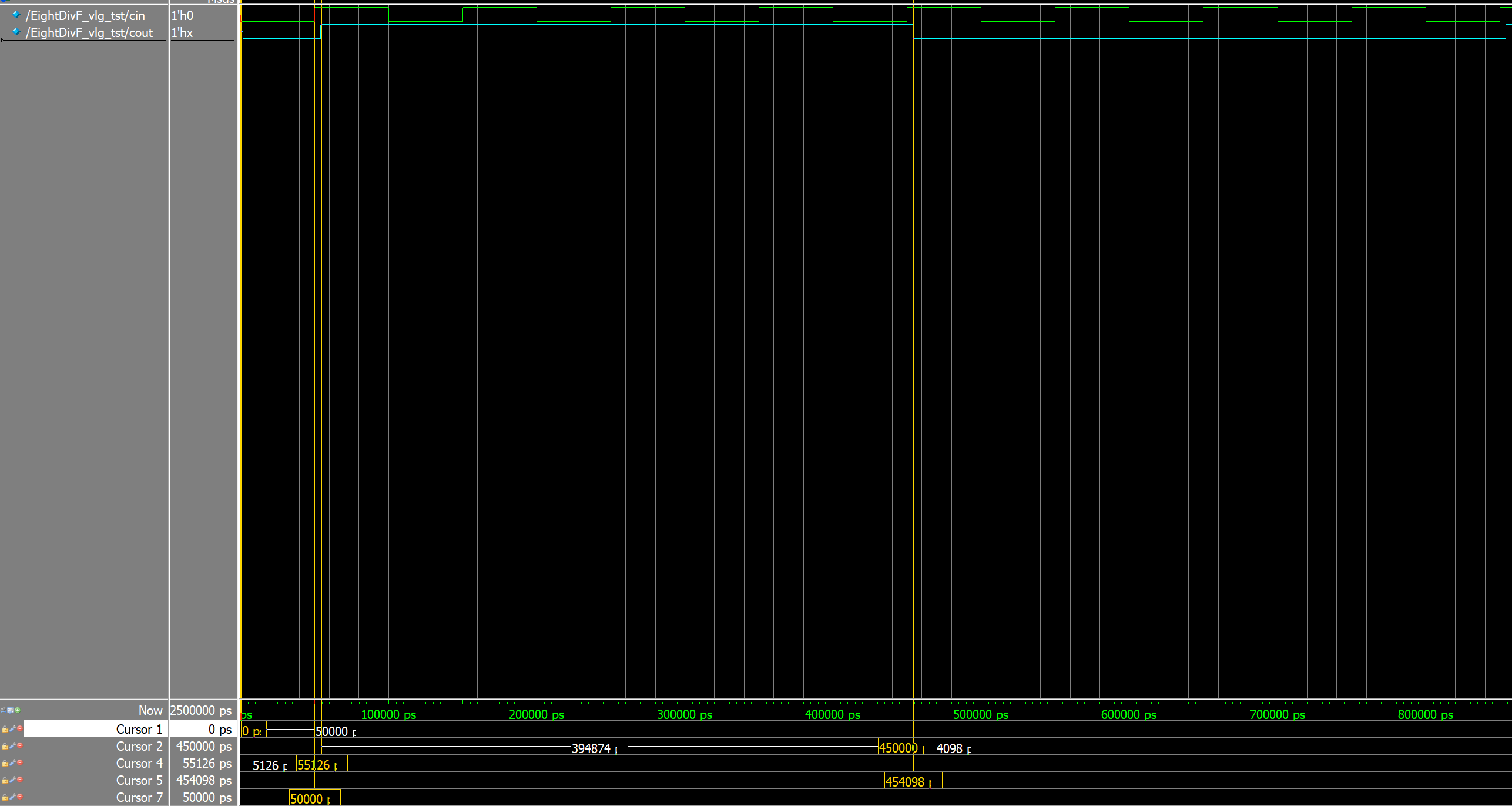Click the 1'hx value of cout
Image resolution: width=1512 pixels, height=806 pixels.
182,33
